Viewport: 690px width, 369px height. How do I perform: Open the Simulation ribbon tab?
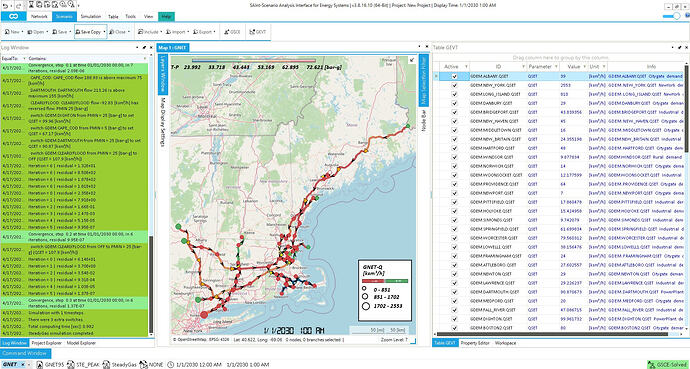point(91,17)
